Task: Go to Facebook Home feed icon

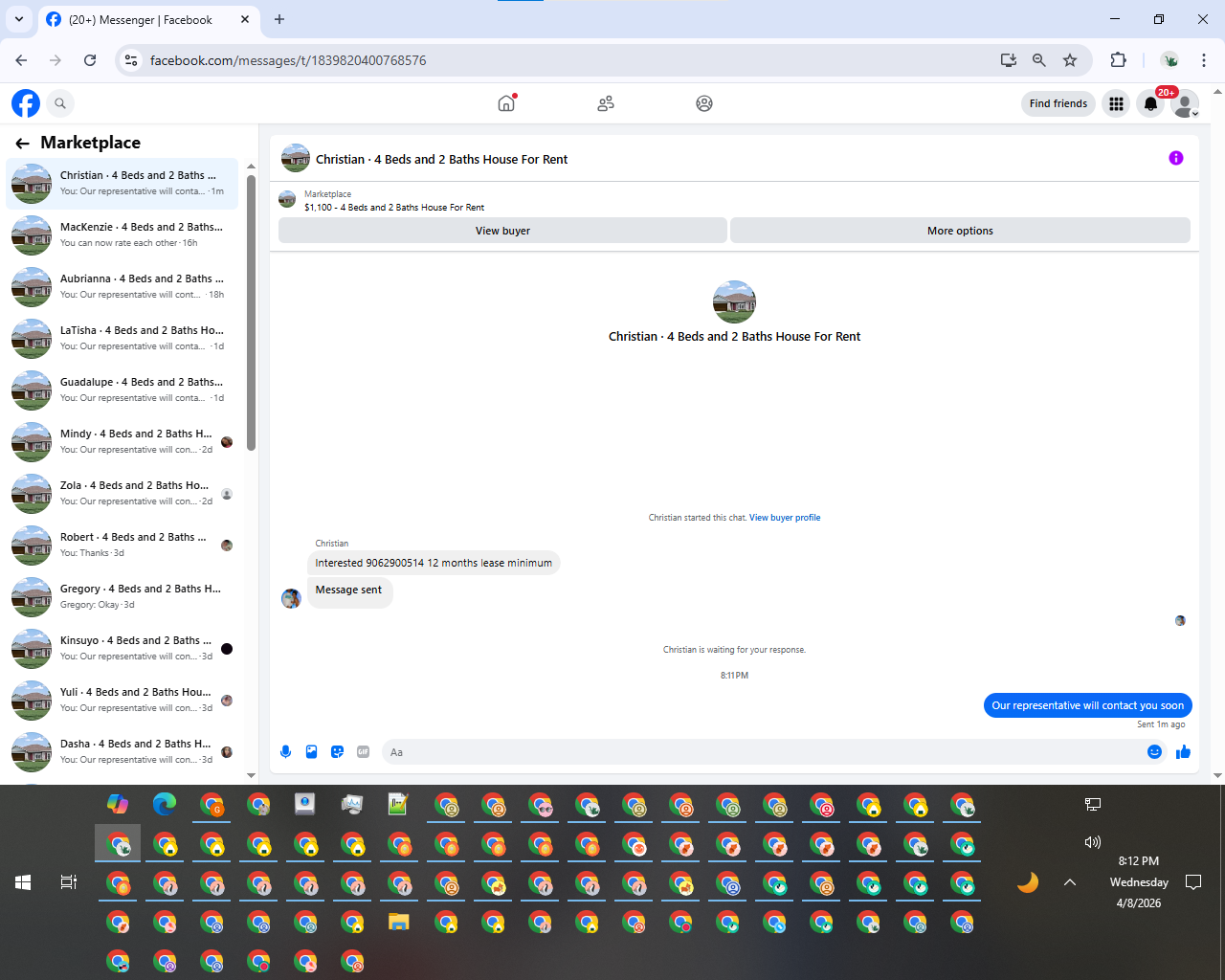Action: (506, 103)
